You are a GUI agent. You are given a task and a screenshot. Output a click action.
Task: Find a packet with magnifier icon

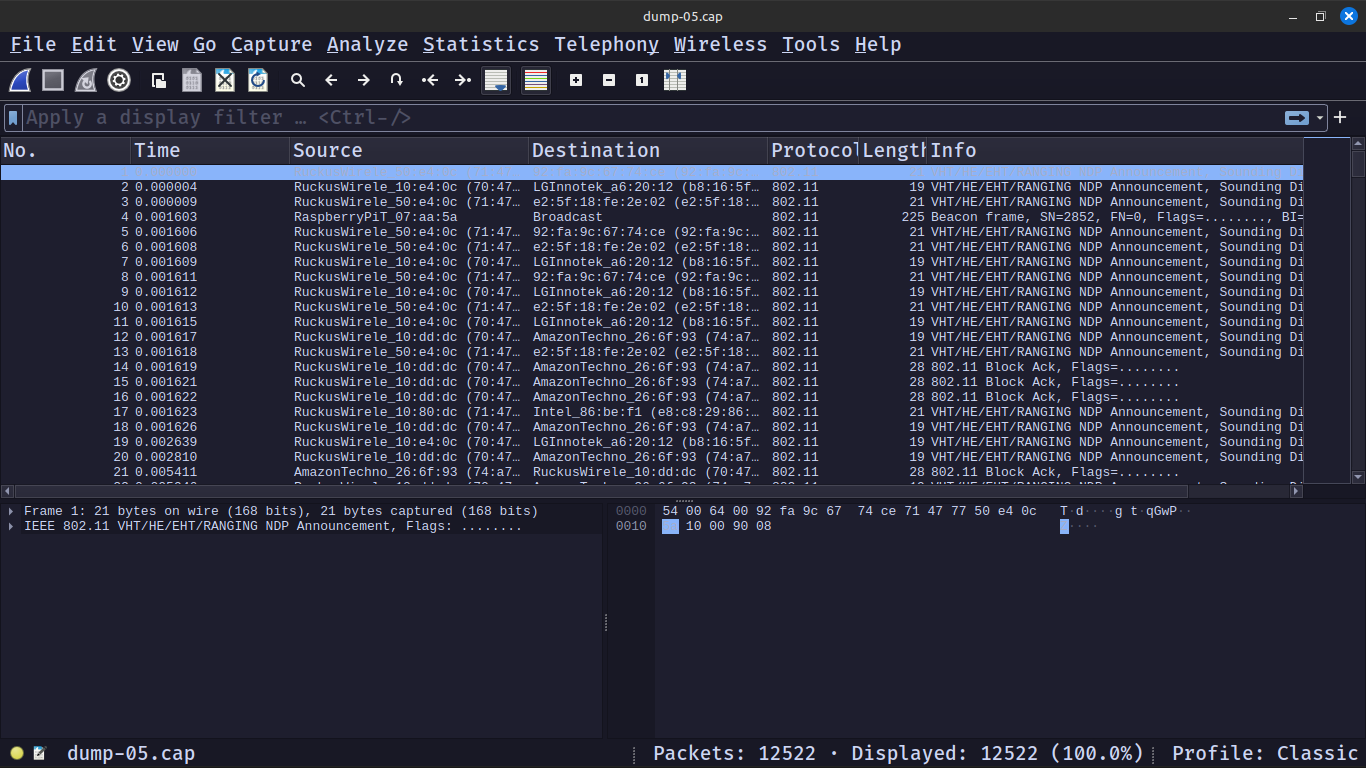click(298, 80)
